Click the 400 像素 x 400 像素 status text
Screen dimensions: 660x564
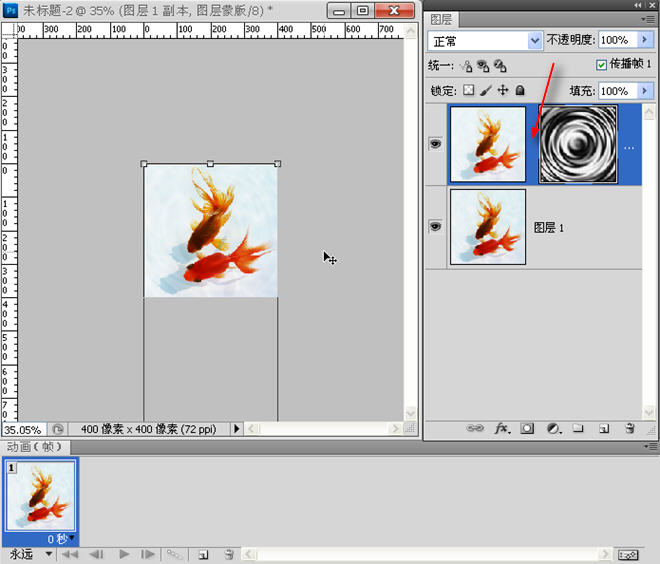click(x=149, y=429)
